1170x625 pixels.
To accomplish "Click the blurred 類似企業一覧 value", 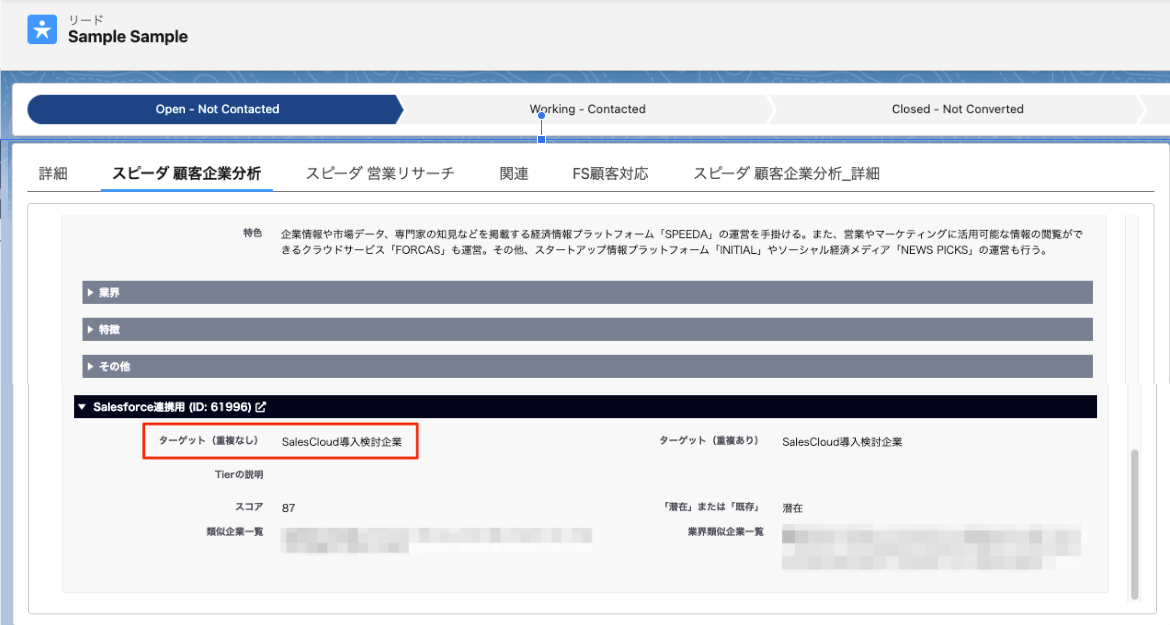I will [x=437, y=539].
